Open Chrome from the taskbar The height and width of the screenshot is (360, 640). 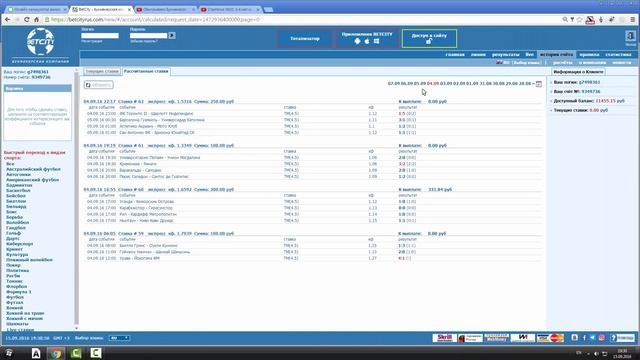(56, 353)
